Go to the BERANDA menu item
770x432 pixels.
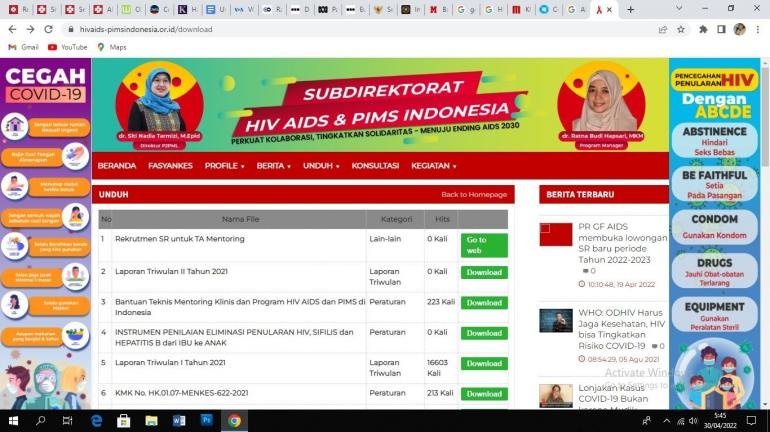click(116, 166)
